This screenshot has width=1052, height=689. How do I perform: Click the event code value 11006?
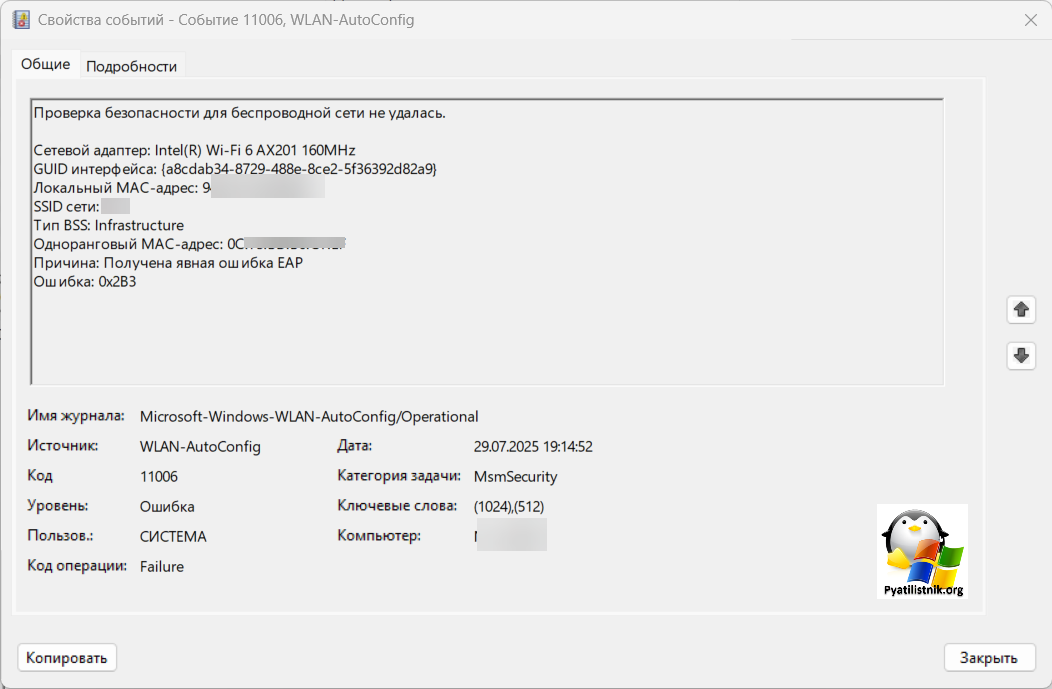(x=159, y=476)
